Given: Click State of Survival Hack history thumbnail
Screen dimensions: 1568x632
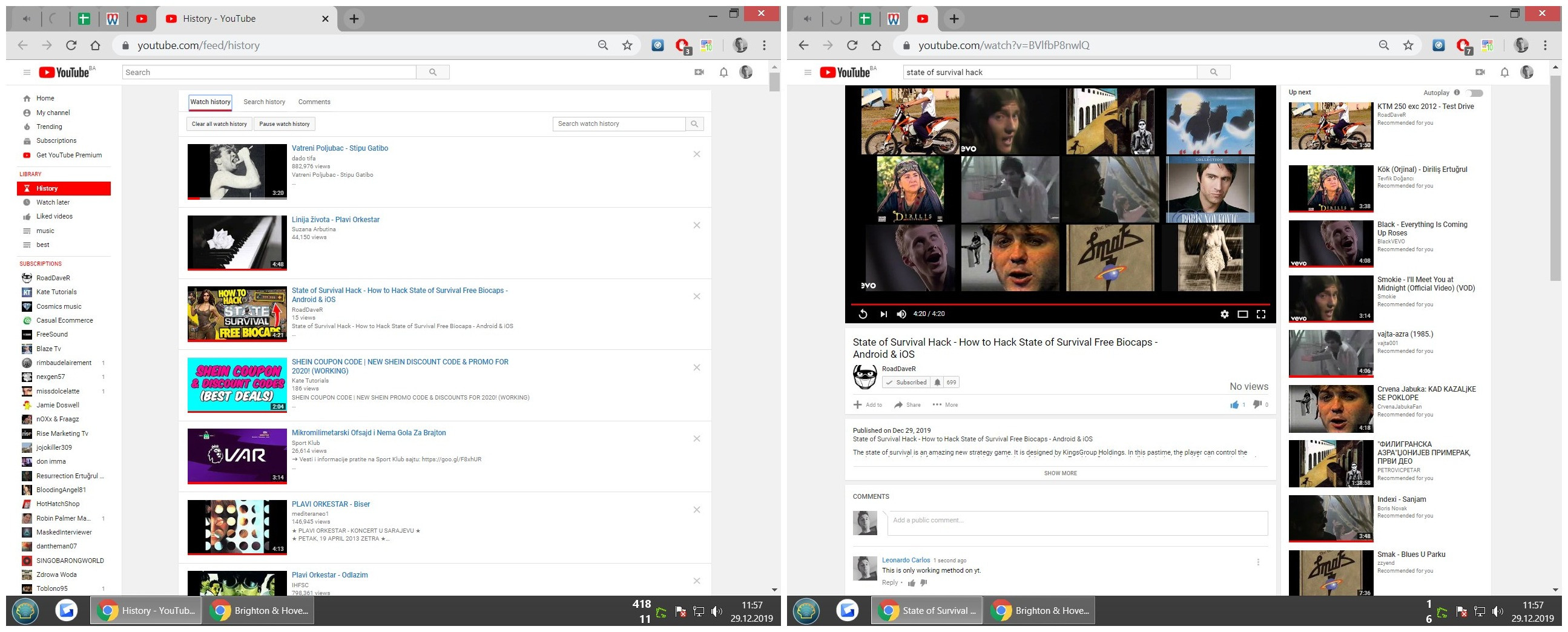Looking at the screenshot, I should point(237,314).
